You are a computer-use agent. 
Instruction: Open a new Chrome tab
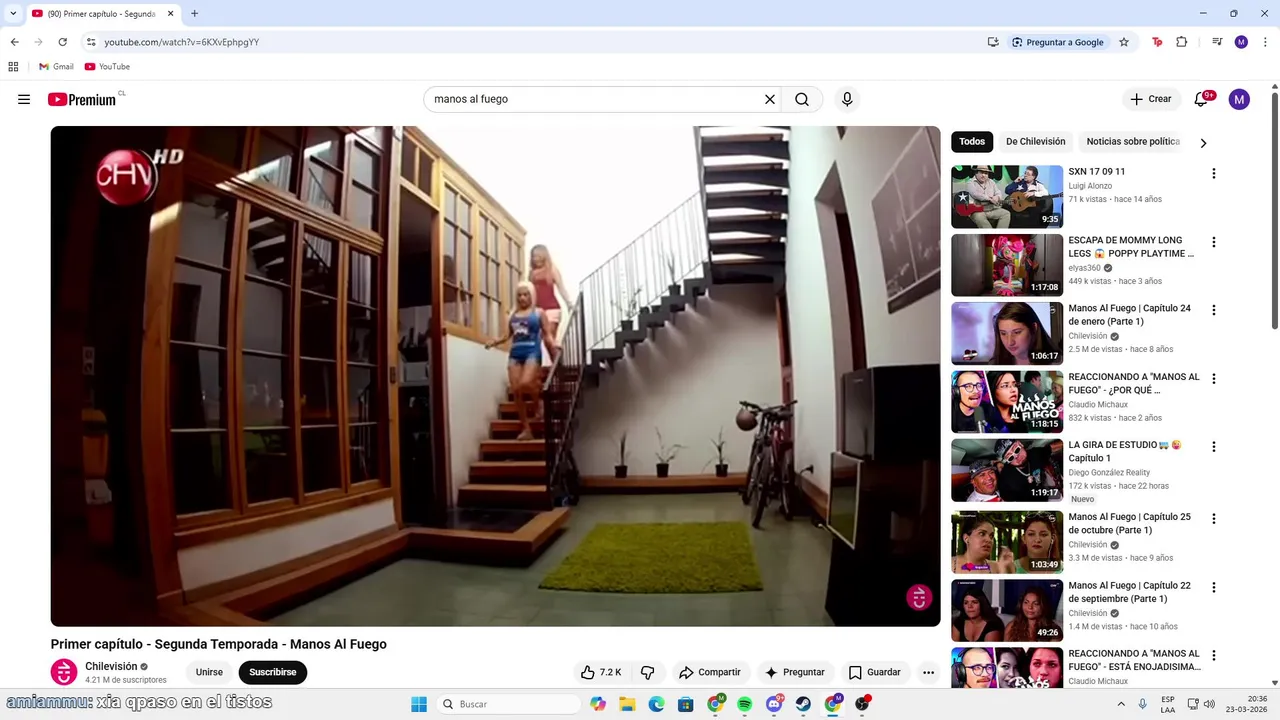(194, 13)
